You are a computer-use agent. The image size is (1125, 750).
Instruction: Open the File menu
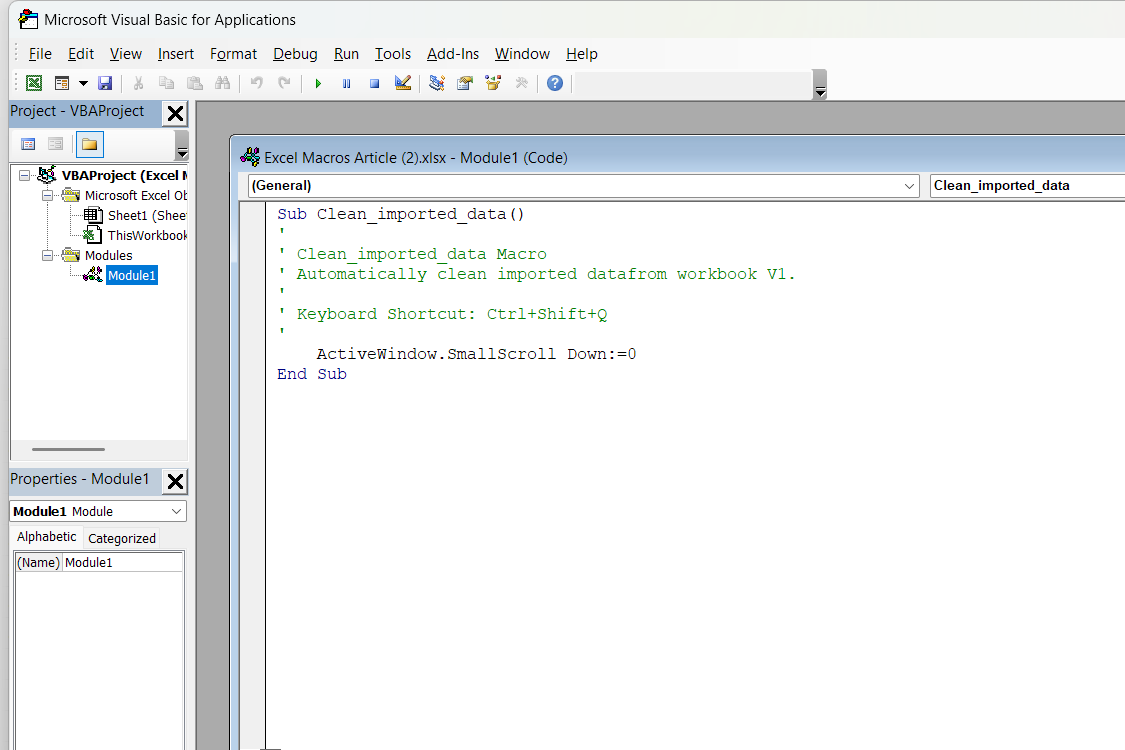(40, 54)
